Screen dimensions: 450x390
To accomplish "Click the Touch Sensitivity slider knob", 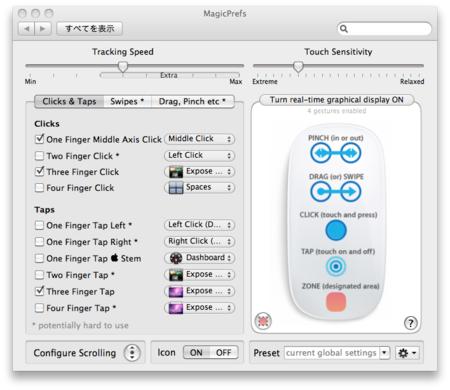I will (298, 67).
